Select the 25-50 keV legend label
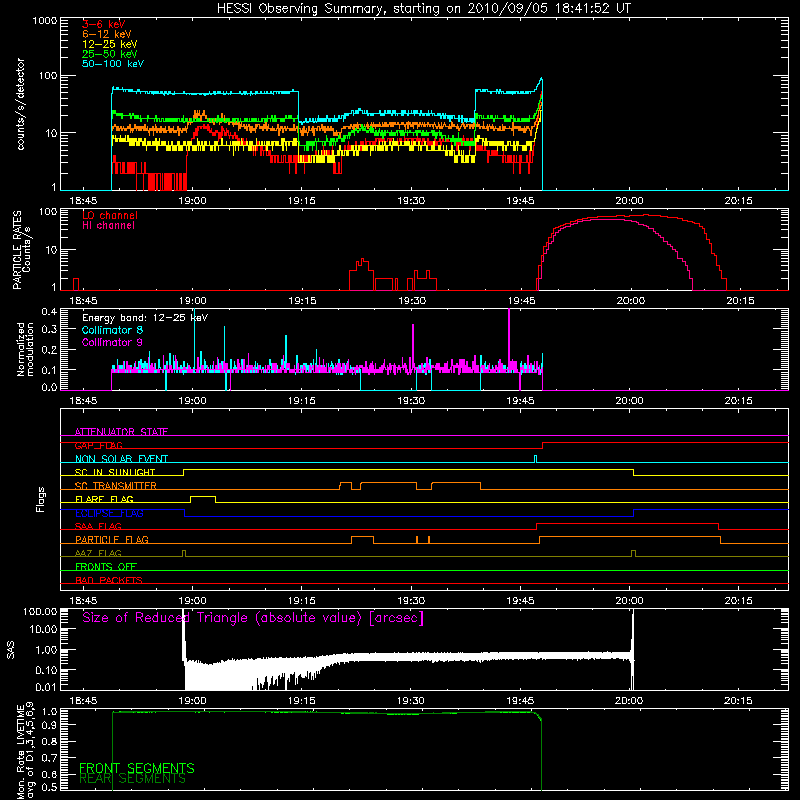This screenshot has height=800, width=800. (110, 54)
